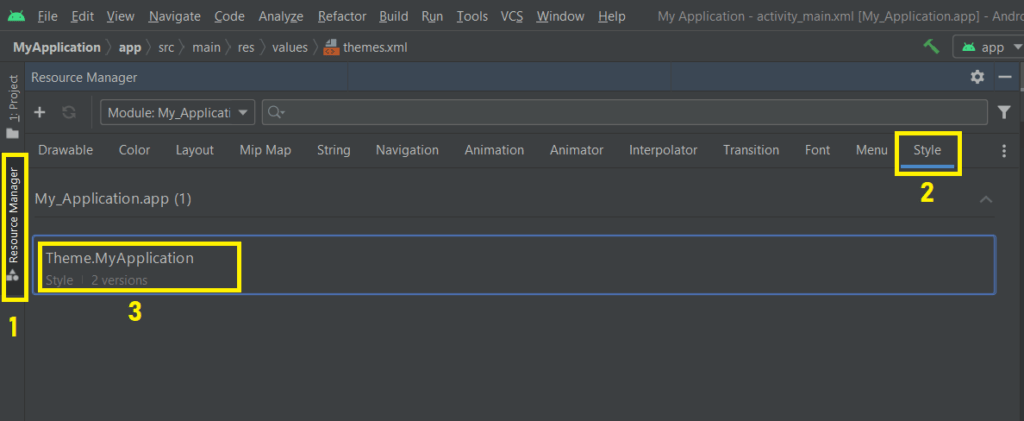The height and width of the screenshot is (421, 1024).
Task: Open the View menu
Action: click(120, 16)
